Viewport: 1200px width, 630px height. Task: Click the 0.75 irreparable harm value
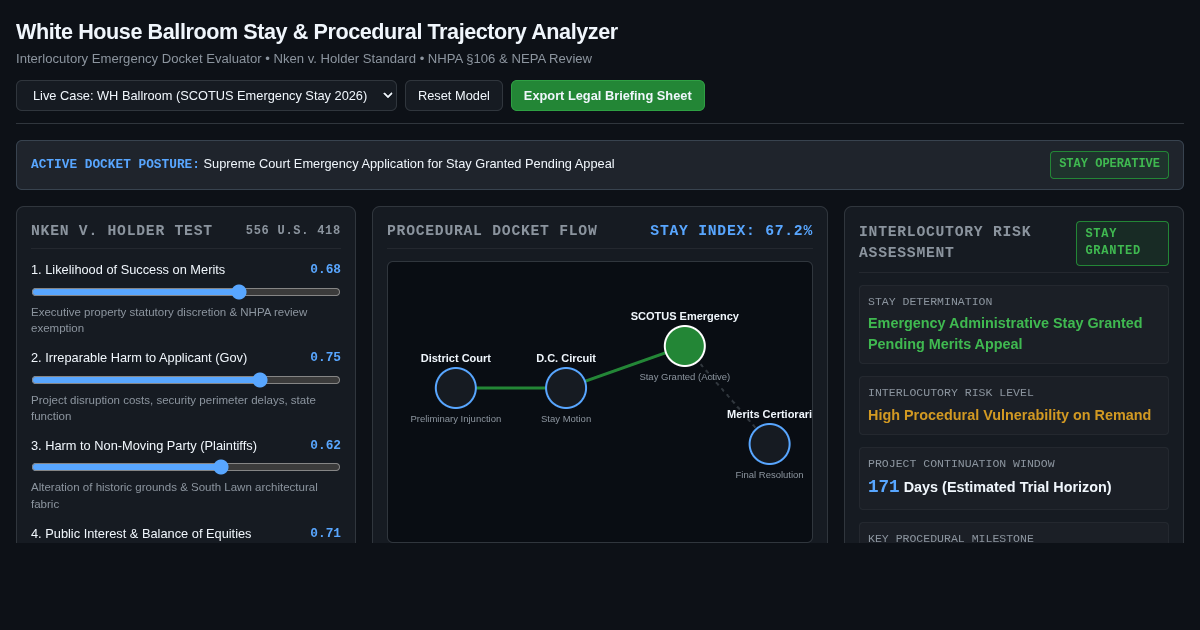click(x=325, y=358)
